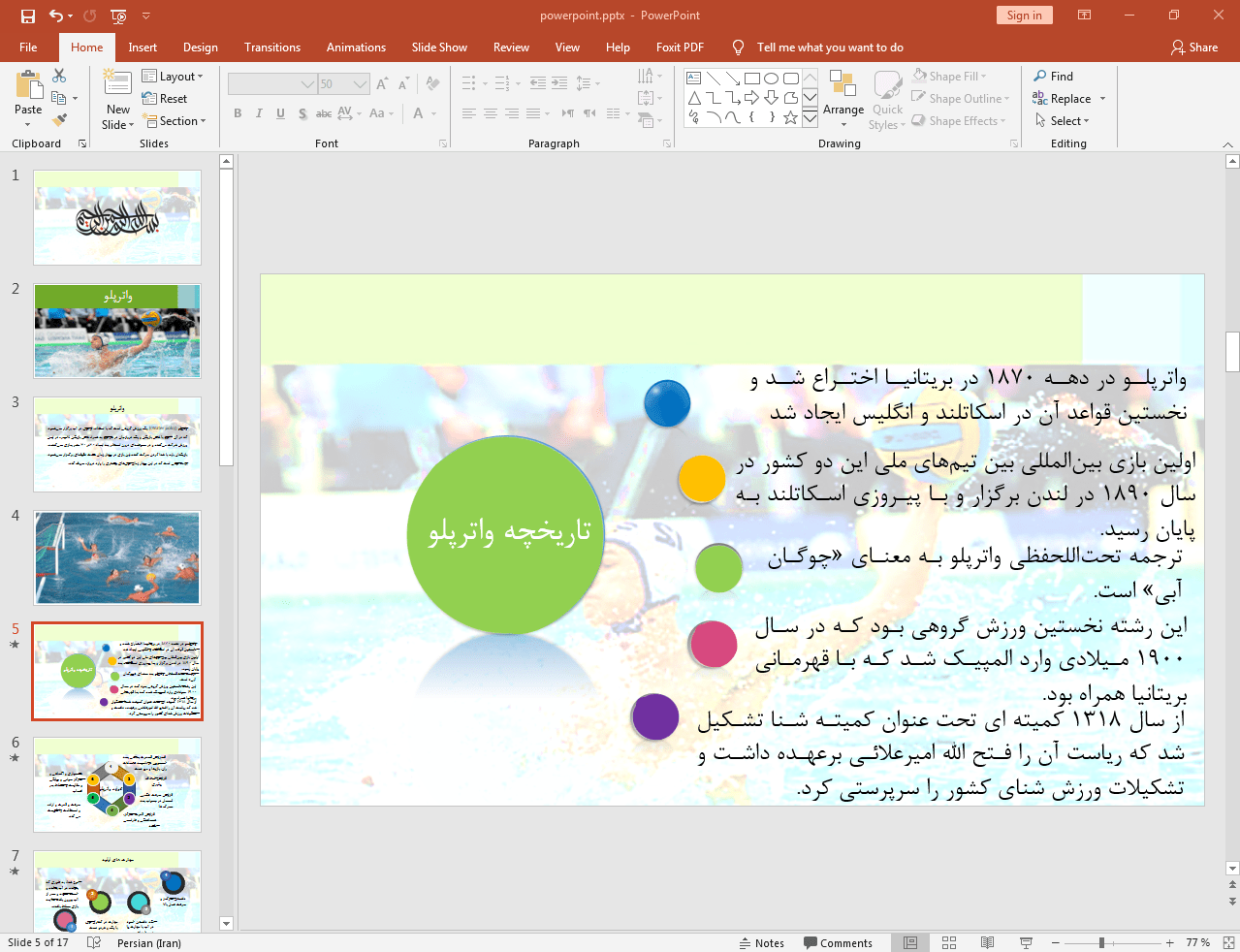Expand the shapes gallery More arrow
Image resolution: width=1240 pixels, height=952 pixels.
pyautogui.click(x=810, y=117)
